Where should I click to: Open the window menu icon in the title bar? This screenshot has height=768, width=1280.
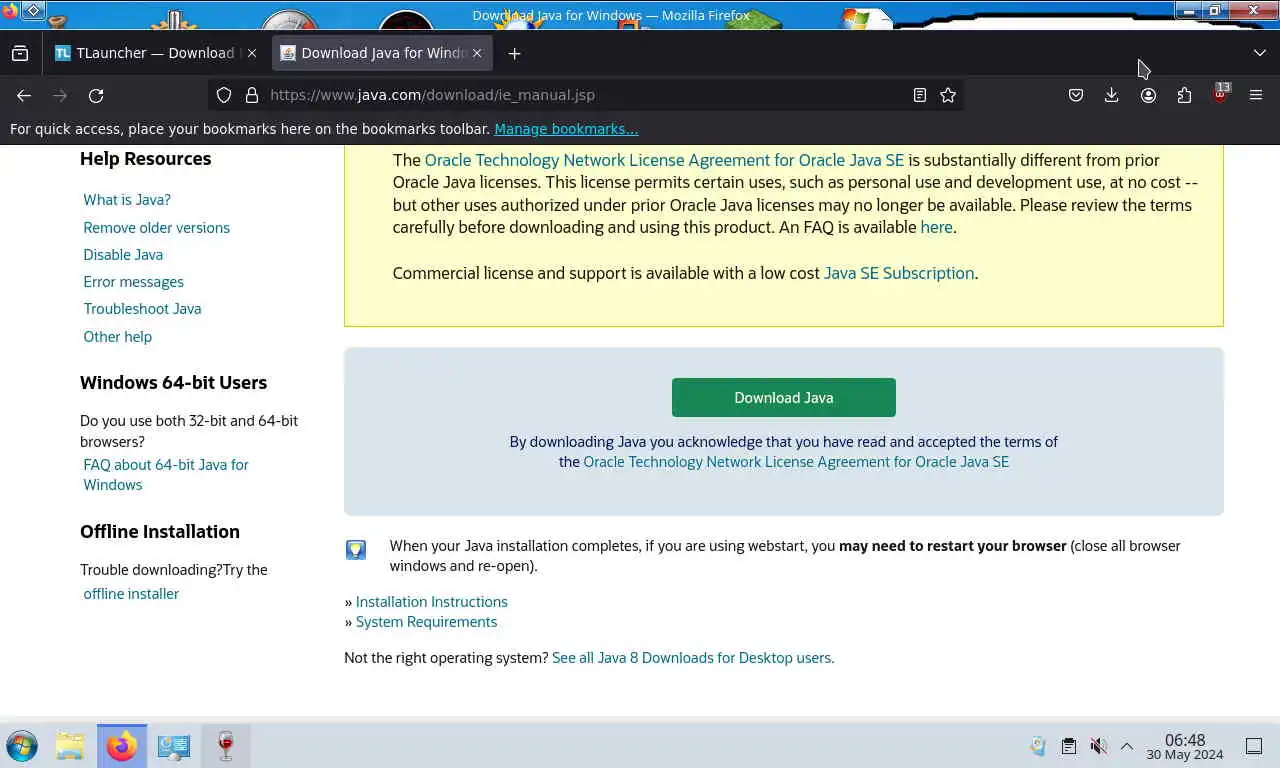point(32,10)
